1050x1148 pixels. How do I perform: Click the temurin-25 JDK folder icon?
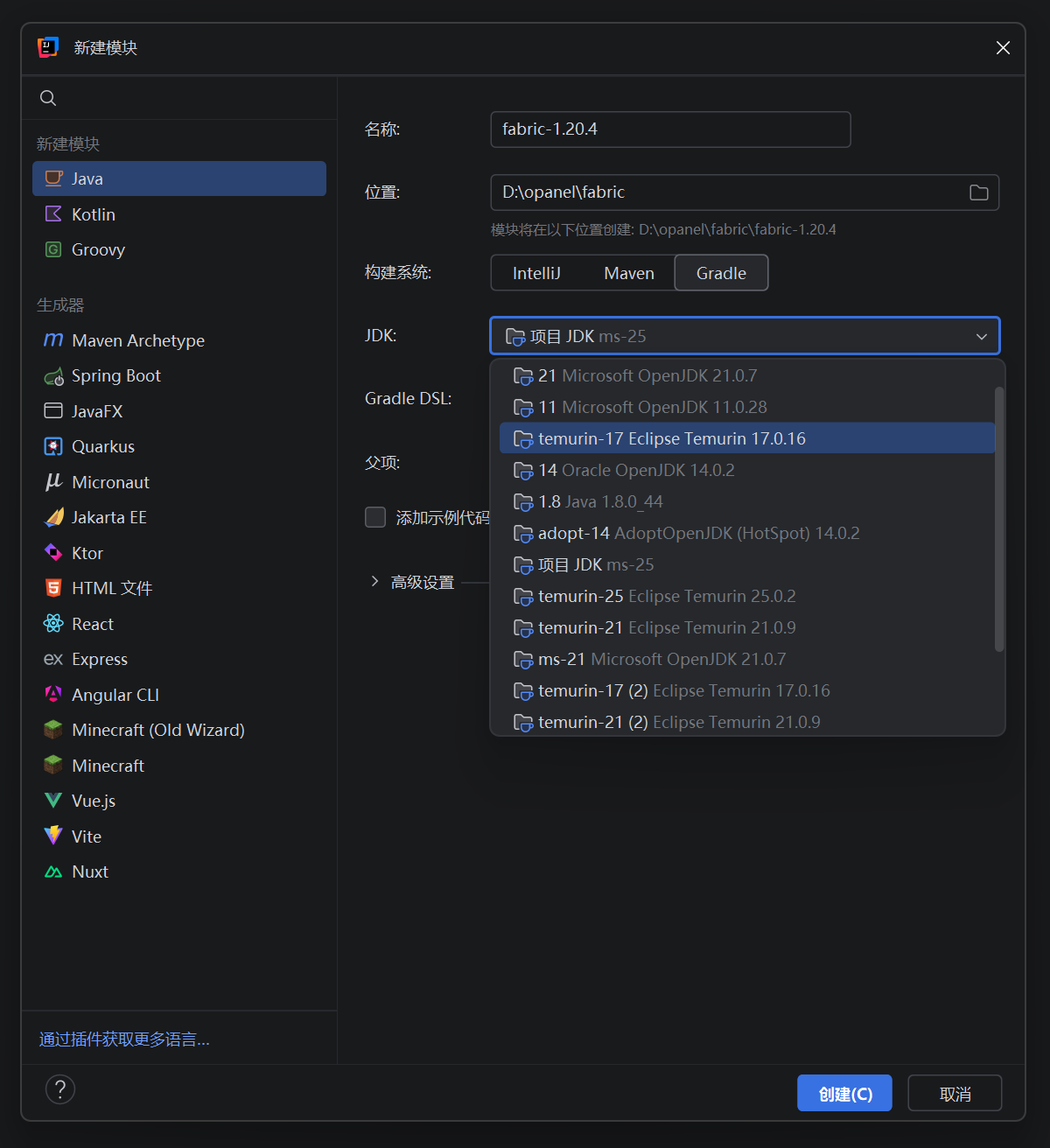(523, 597)
